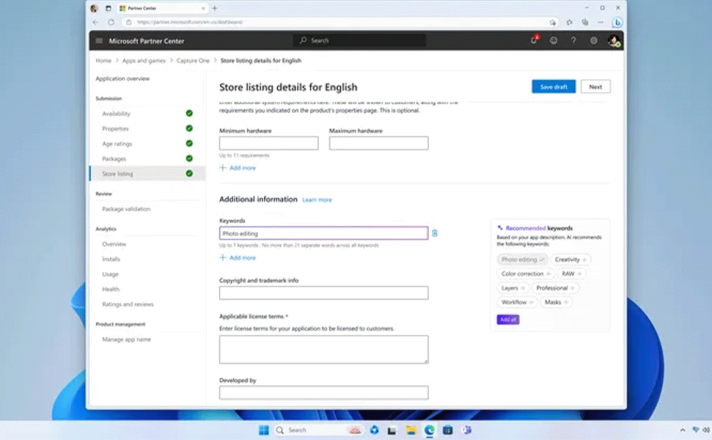This screenshot has height=440, width=712.
Task: Go to Apps and games breadcrumb
Action: (x=144, y=60)
